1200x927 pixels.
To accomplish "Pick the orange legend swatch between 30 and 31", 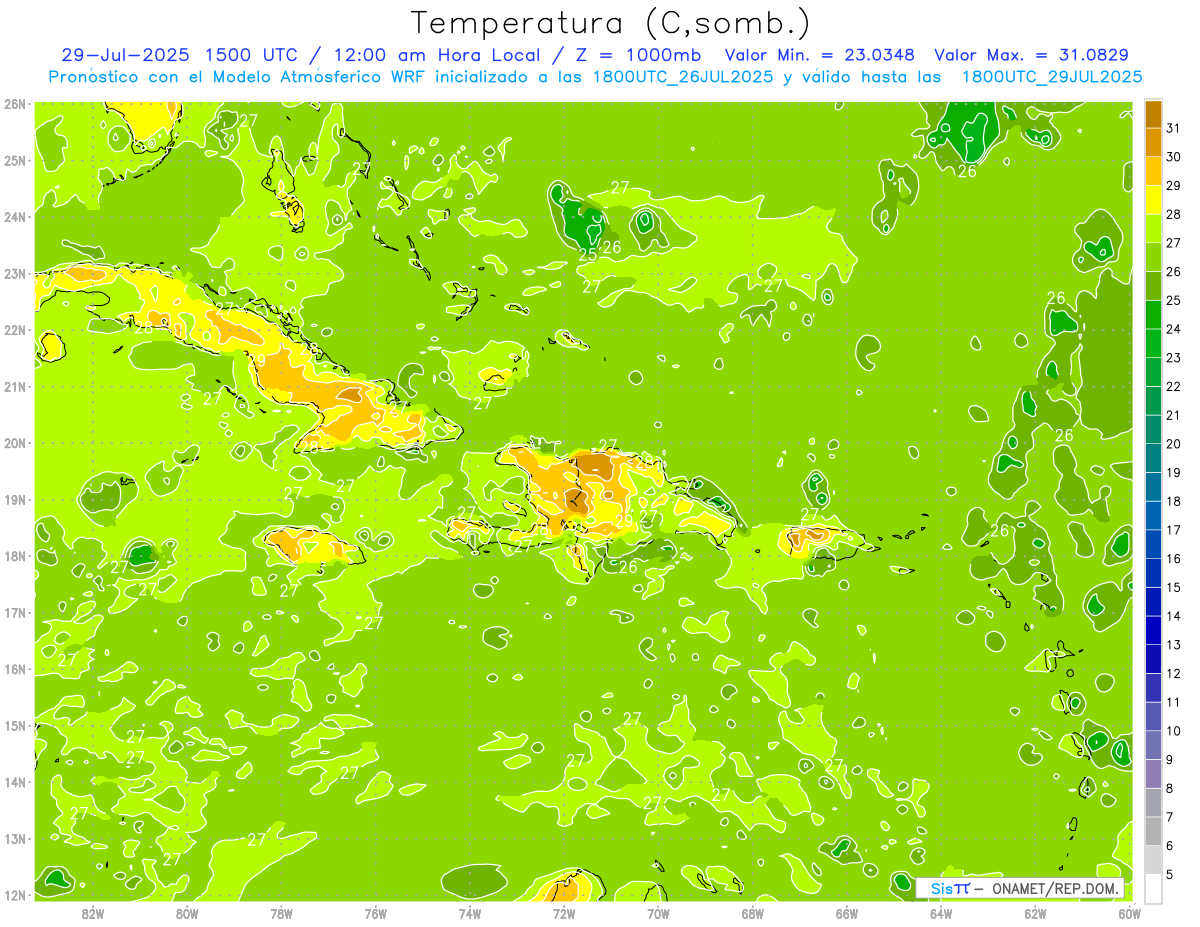I will pyautogui.click(x=1154, y=143).
